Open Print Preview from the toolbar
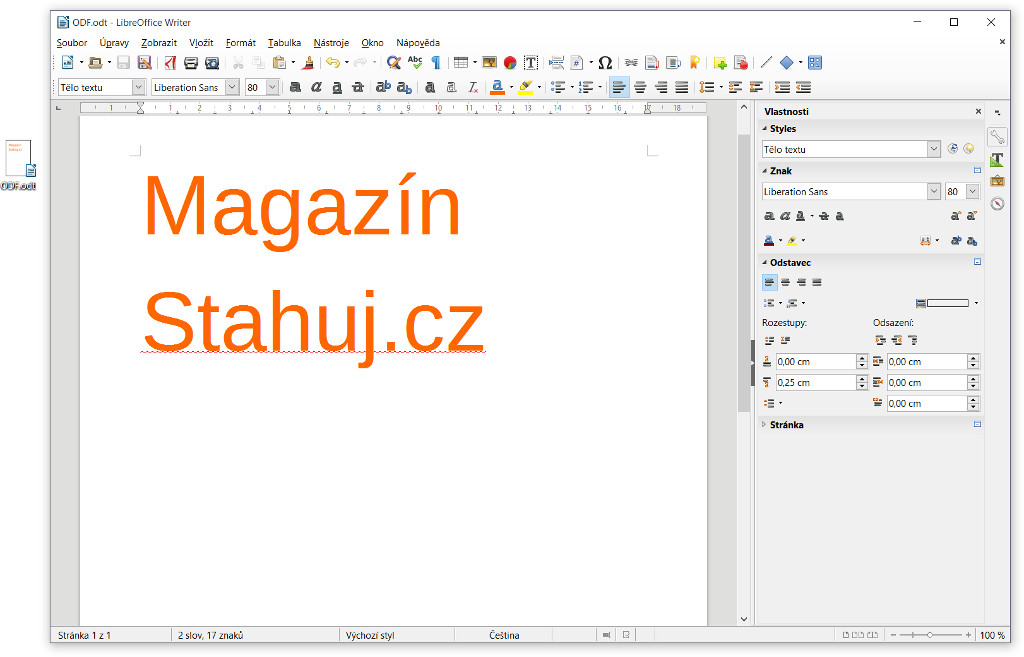The width and height of the screenshot is (1024, 657). click(212, 63)
